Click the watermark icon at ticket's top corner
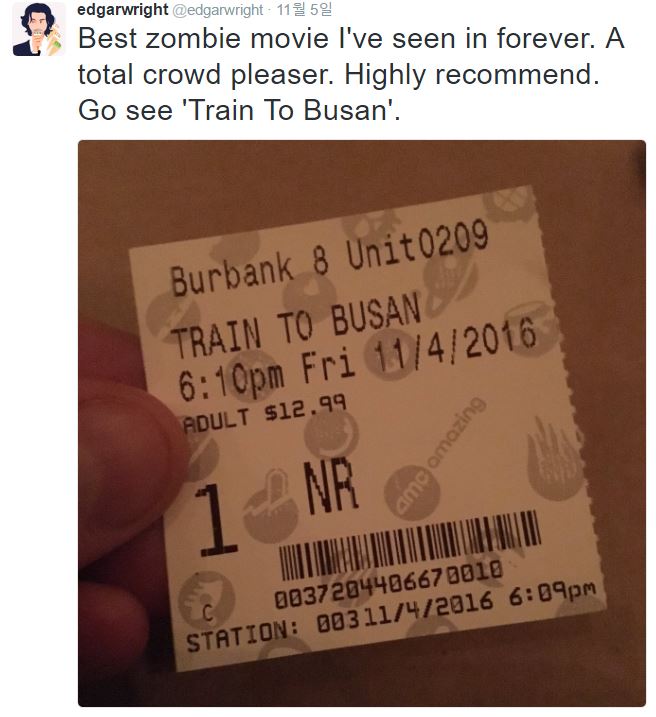The image size is (656, 717). [x=508, y=204]
